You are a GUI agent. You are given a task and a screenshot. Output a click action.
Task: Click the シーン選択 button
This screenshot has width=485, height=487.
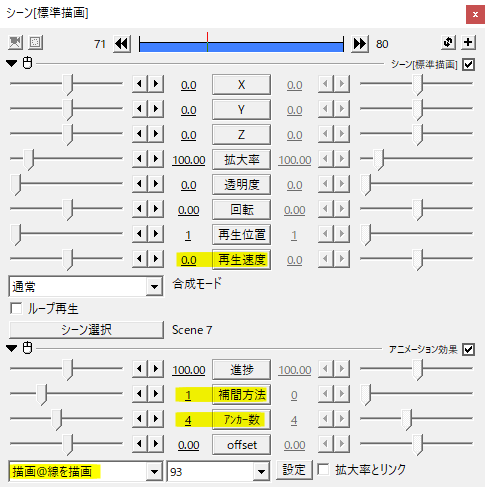click(x=86, y=330)
